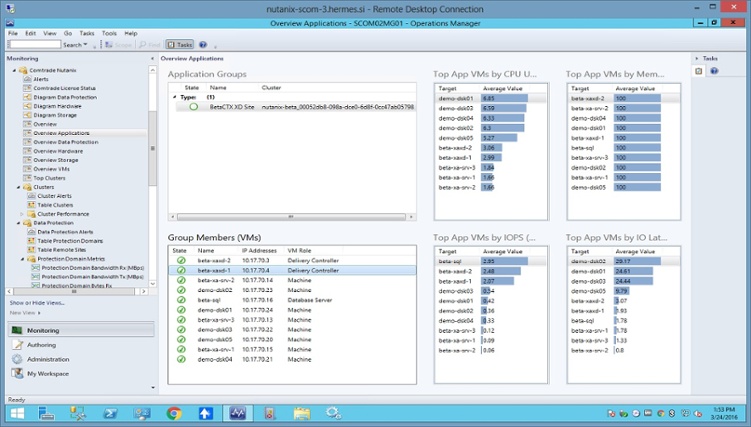751x427 pixels.
Task: Open the Help menu
Action: (x=131, y=34)
